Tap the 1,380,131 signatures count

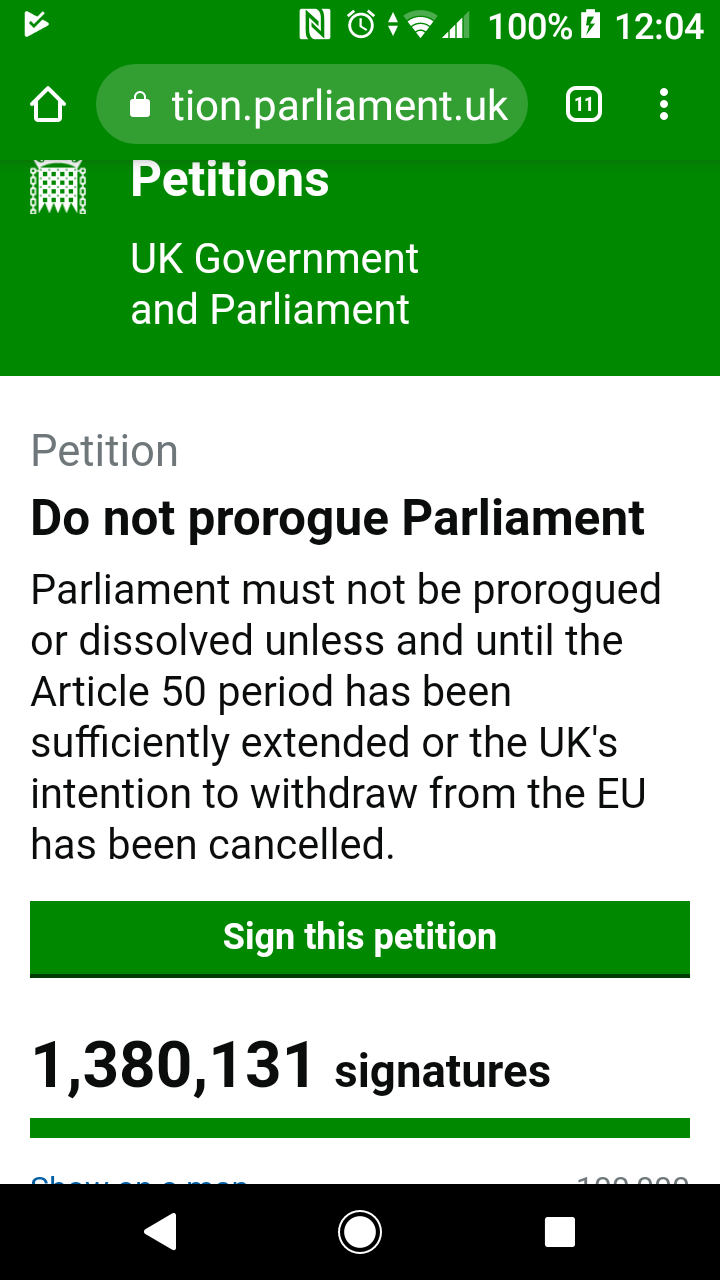tap(291, 1066)
